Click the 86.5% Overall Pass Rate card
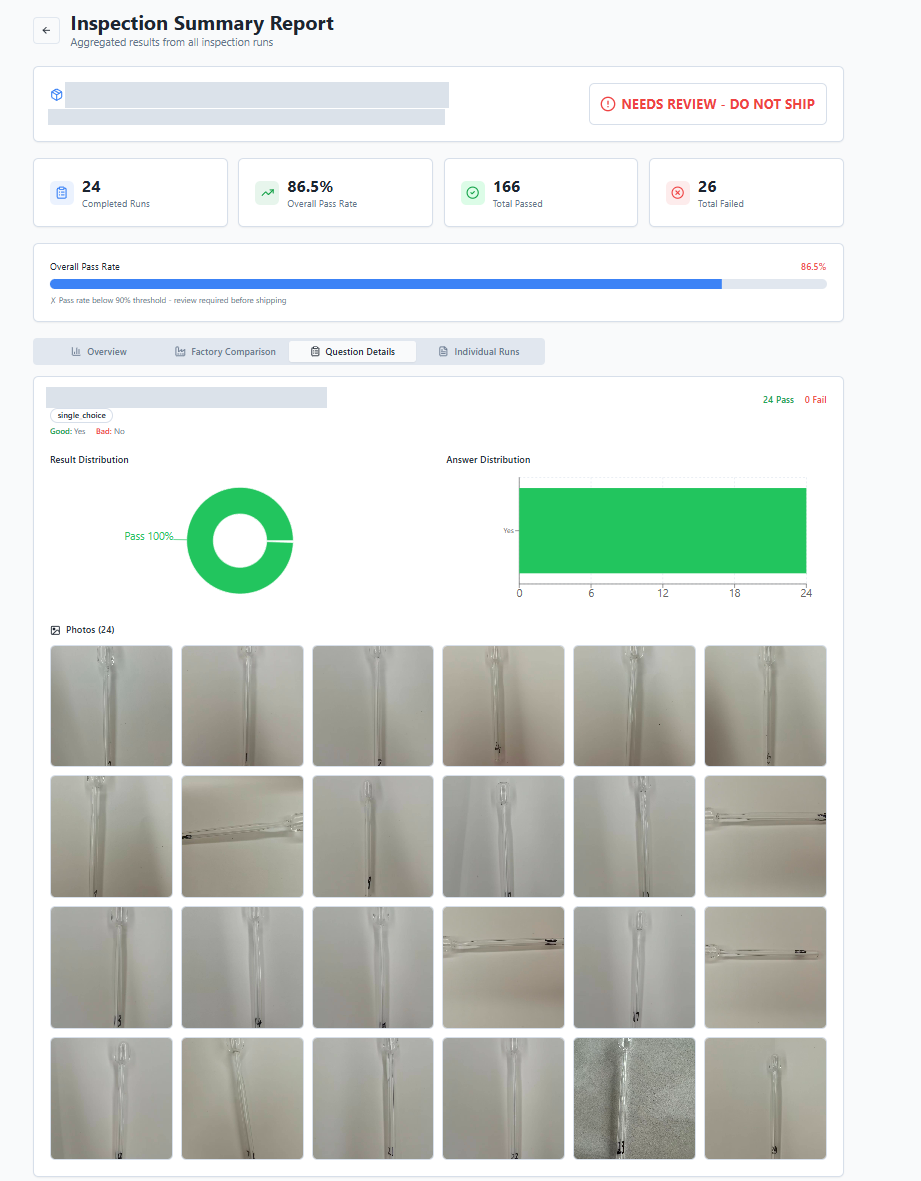This screenshot has width=921, height=1181. coord(335,193)
